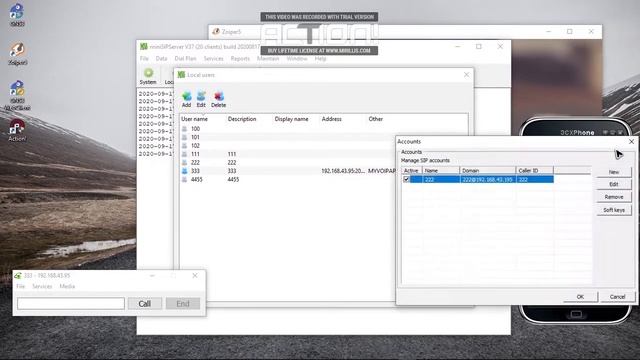Click the Soft keys button
640x360 pixels.
[x=614, y=210]
